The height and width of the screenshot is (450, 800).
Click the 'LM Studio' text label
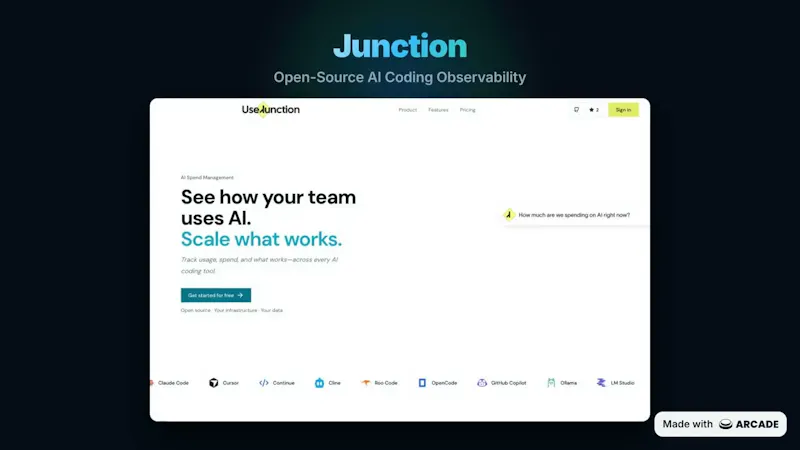[x=622, y=383]
